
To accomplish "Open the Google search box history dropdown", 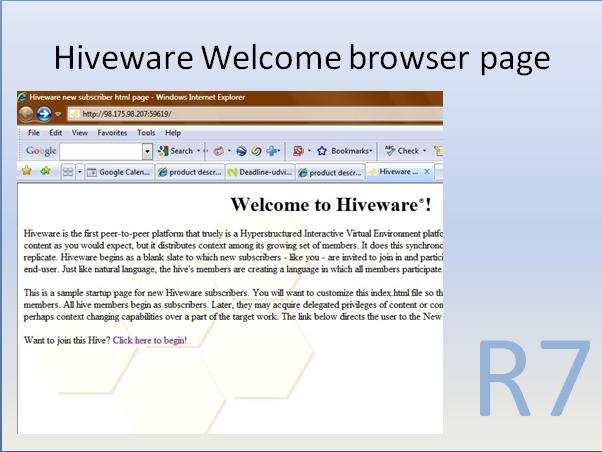I will 147,152.
